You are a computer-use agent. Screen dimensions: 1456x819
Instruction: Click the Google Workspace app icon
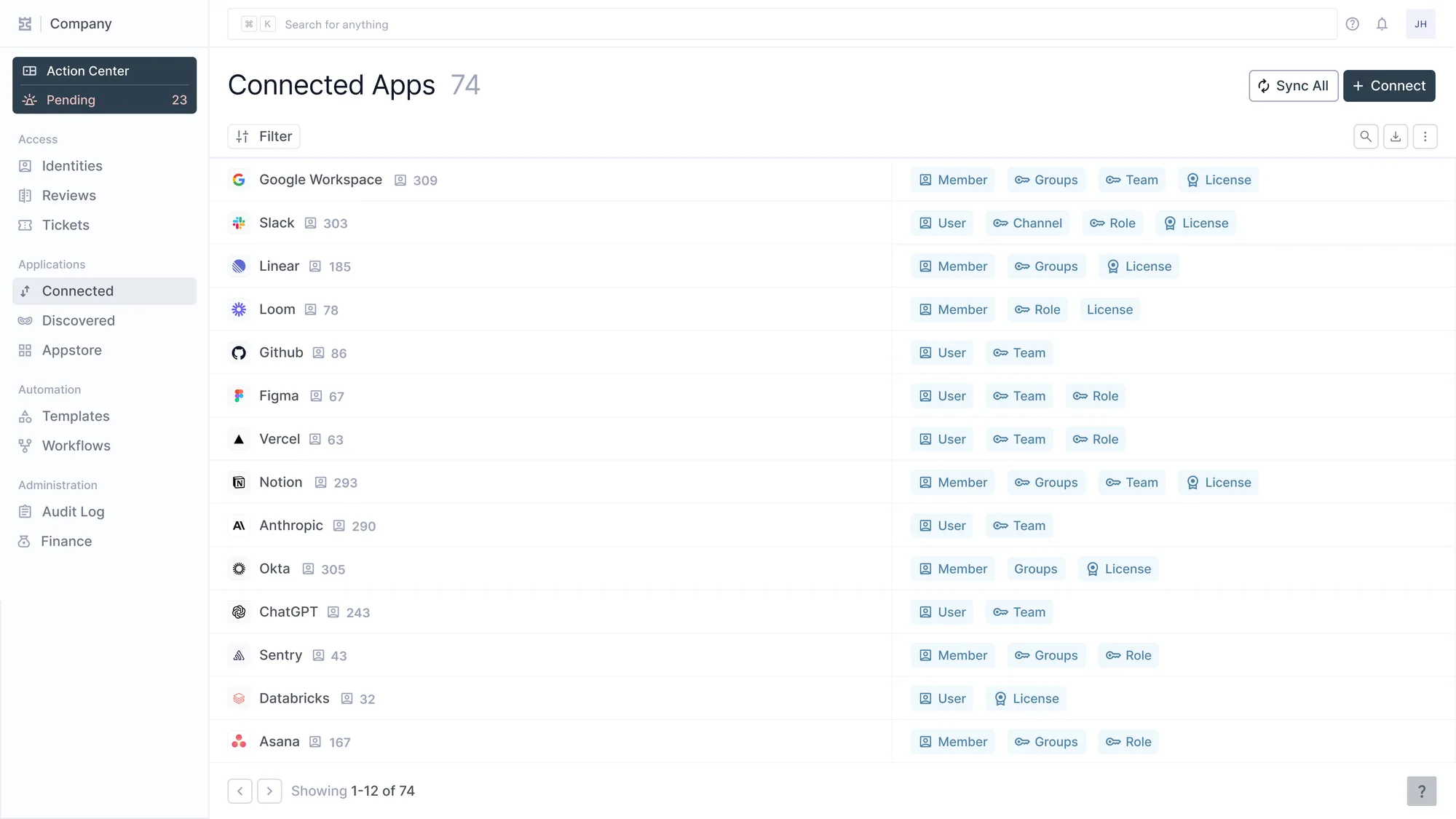[239, 180]
